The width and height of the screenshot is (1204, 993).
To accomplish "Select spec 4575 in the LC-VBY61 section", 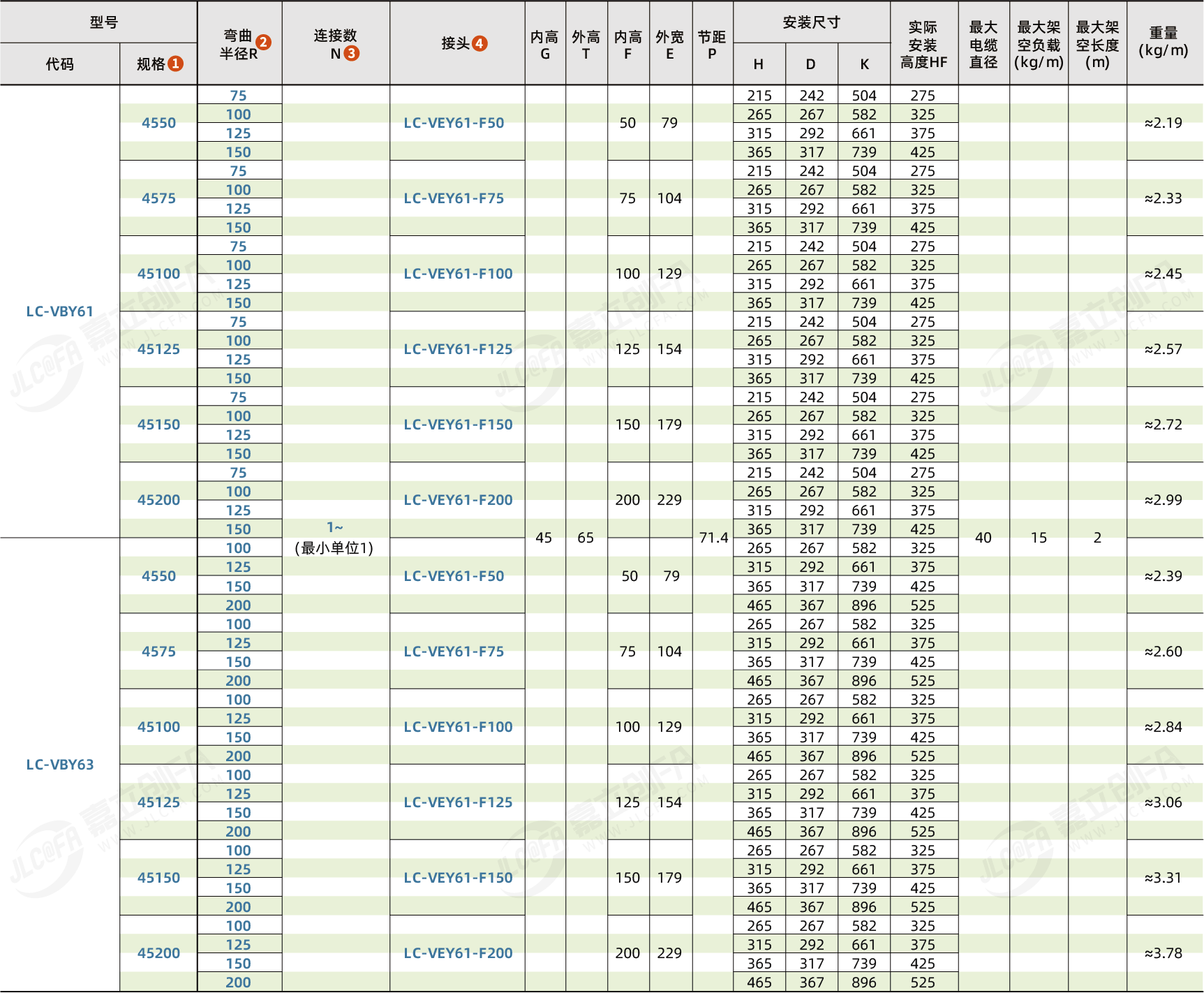I will (158, 198).
